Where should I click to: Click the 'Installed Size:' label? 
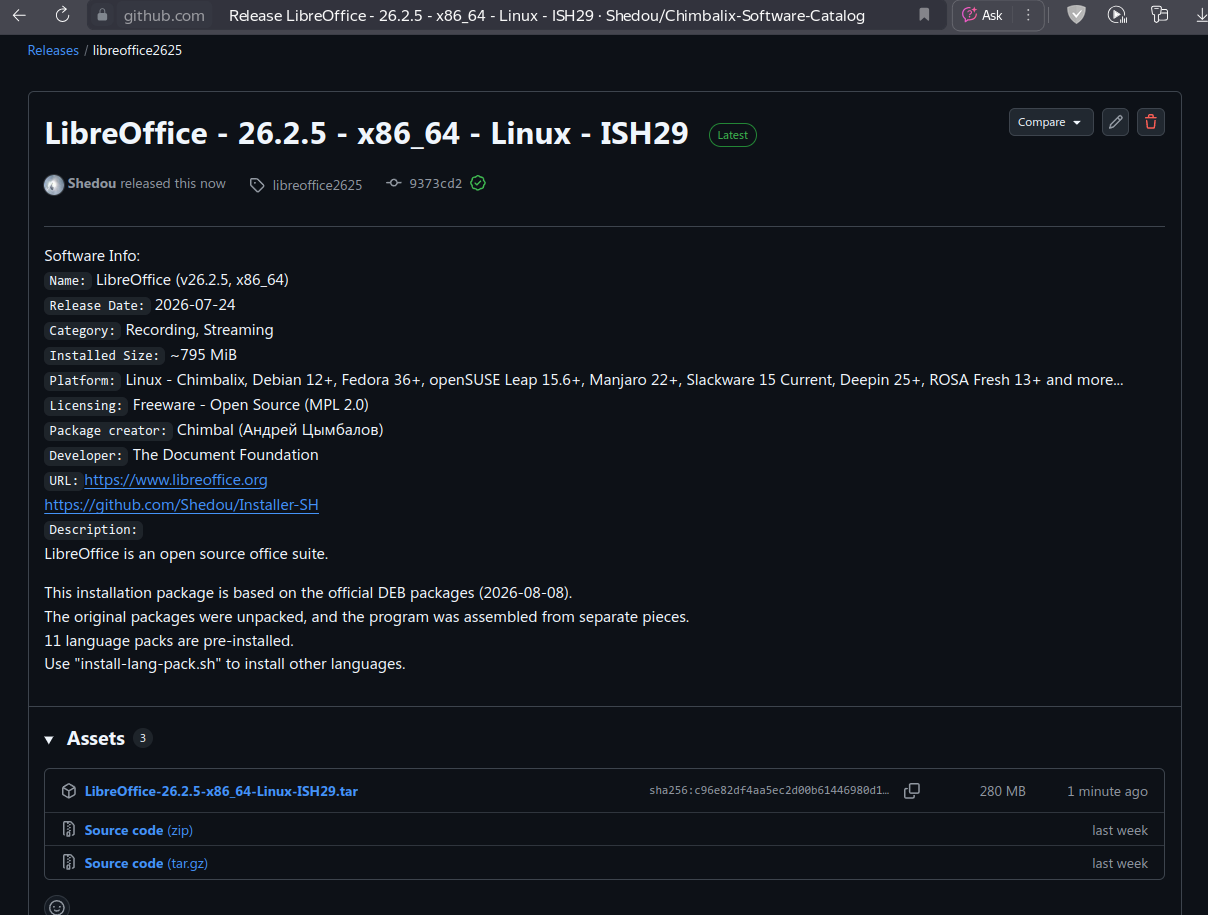(x=105, y=355)
